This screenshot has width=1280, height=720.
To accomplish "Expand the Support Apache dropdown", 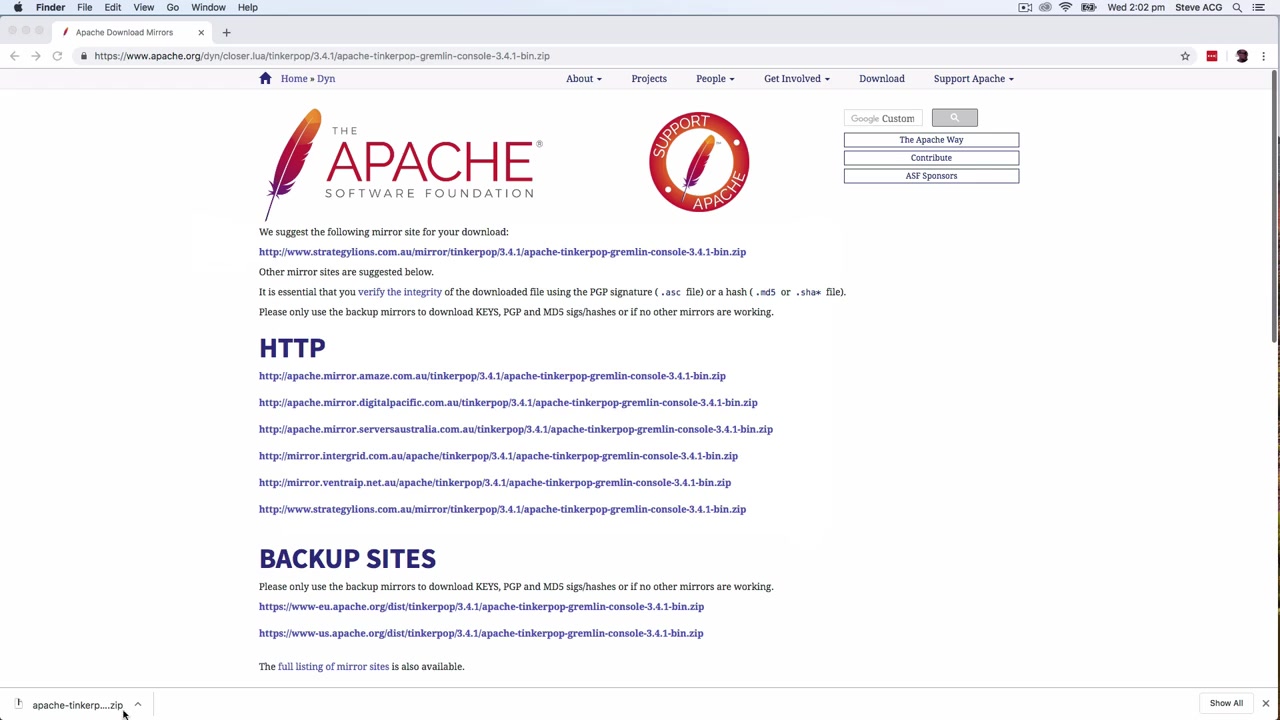I will coord(974,78).
